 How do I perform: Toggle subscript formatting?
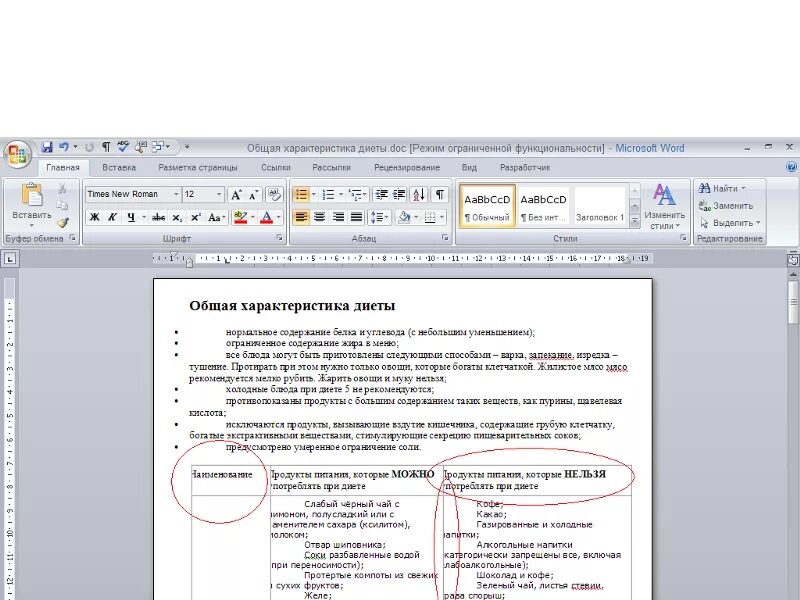[x=177, y=217]
